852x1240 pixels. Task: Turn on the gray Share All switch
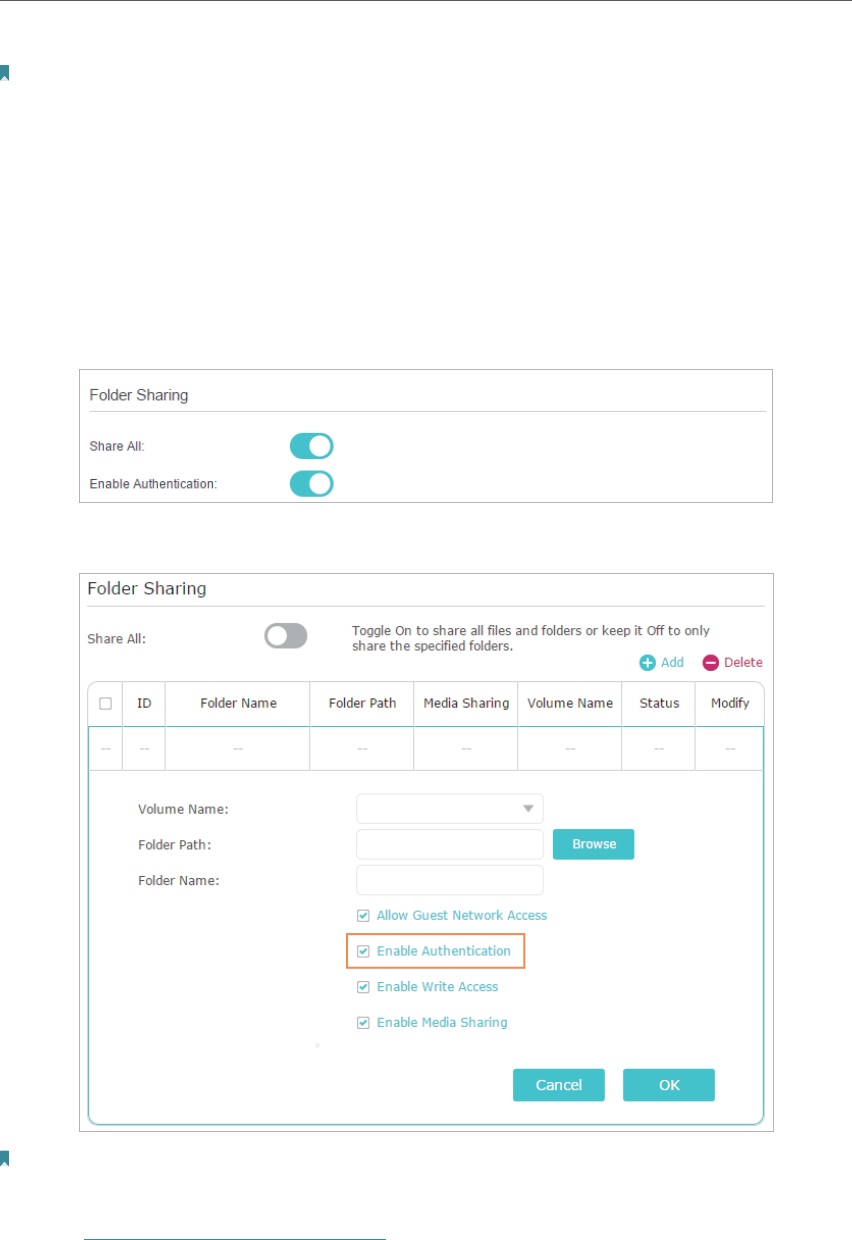point(286,636)
